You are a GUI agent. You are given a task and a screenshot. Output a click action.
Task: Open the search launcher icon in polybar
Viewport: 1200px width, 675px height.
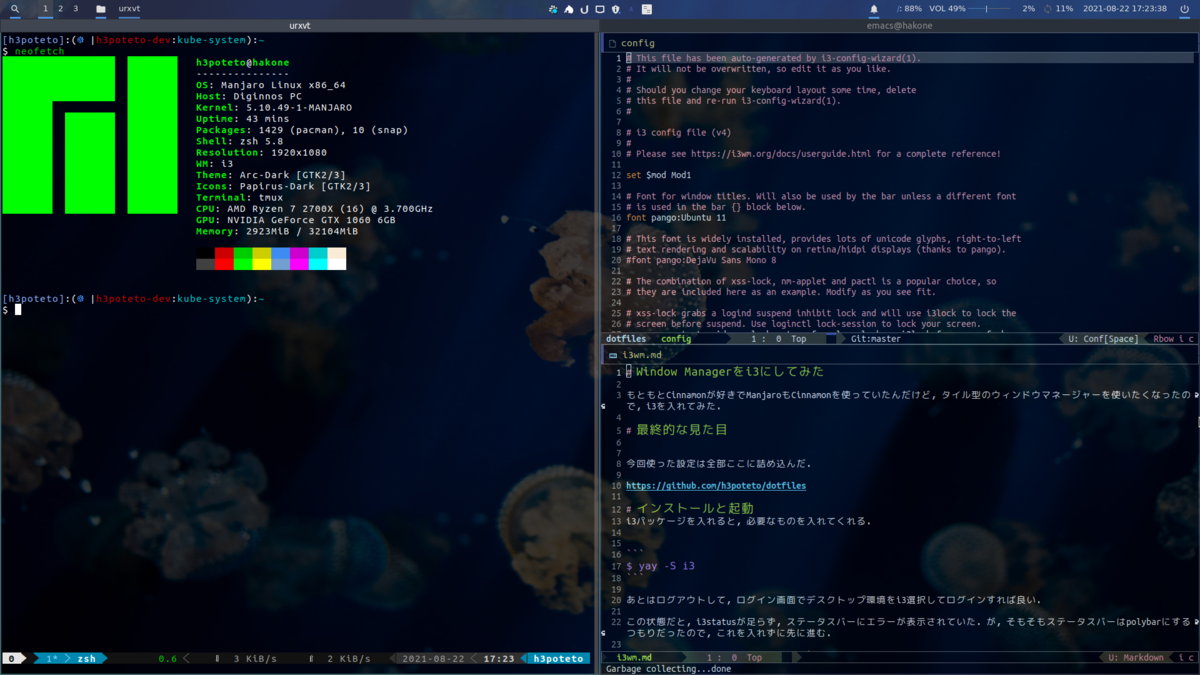15,9
